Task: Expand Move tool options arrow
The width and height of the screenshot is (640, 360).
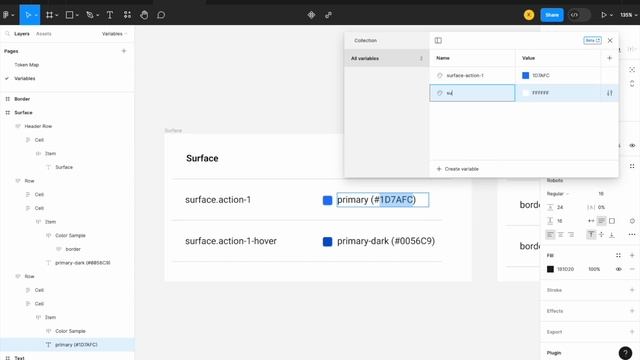Action: click(x=36, y=15)
